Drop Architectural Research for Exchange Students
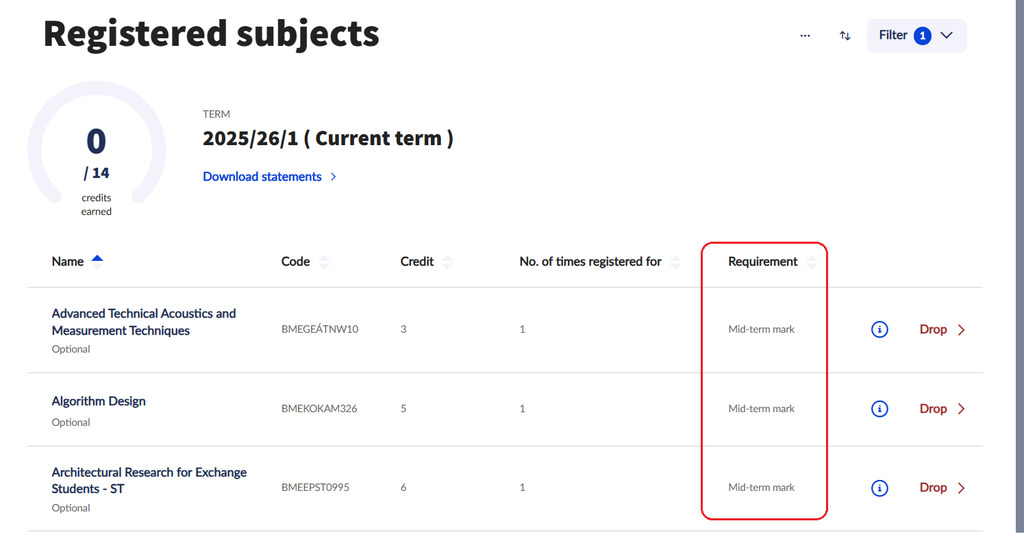 [x=942, y=488]
